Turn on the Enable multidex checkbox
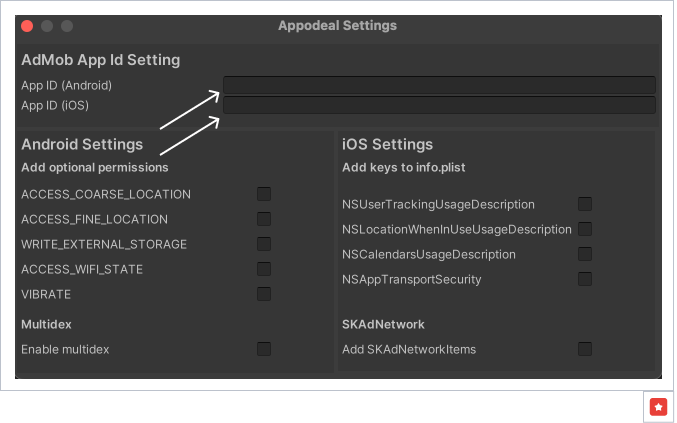 tap(264, 349)
